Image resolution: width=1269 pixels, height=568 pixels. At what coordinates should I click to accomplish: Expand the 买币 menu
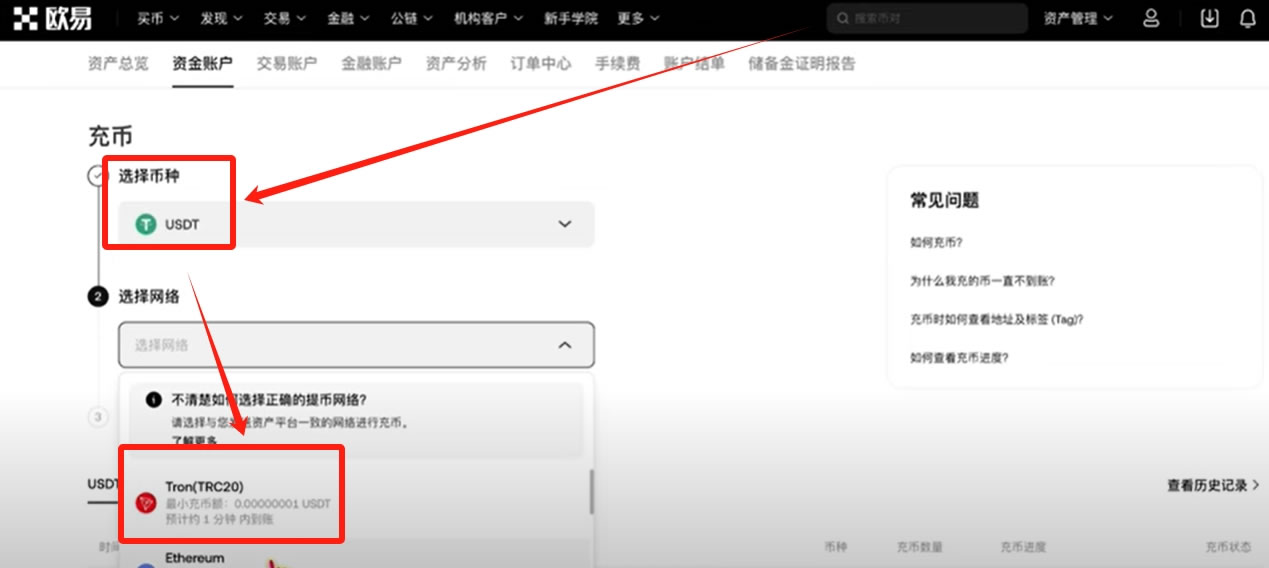[x=158, y=18]
